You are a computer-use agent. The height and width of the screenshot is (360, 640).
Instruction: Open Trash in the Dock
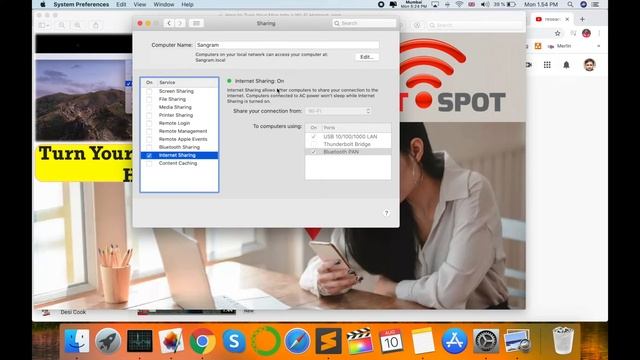[x=563, y=340]
